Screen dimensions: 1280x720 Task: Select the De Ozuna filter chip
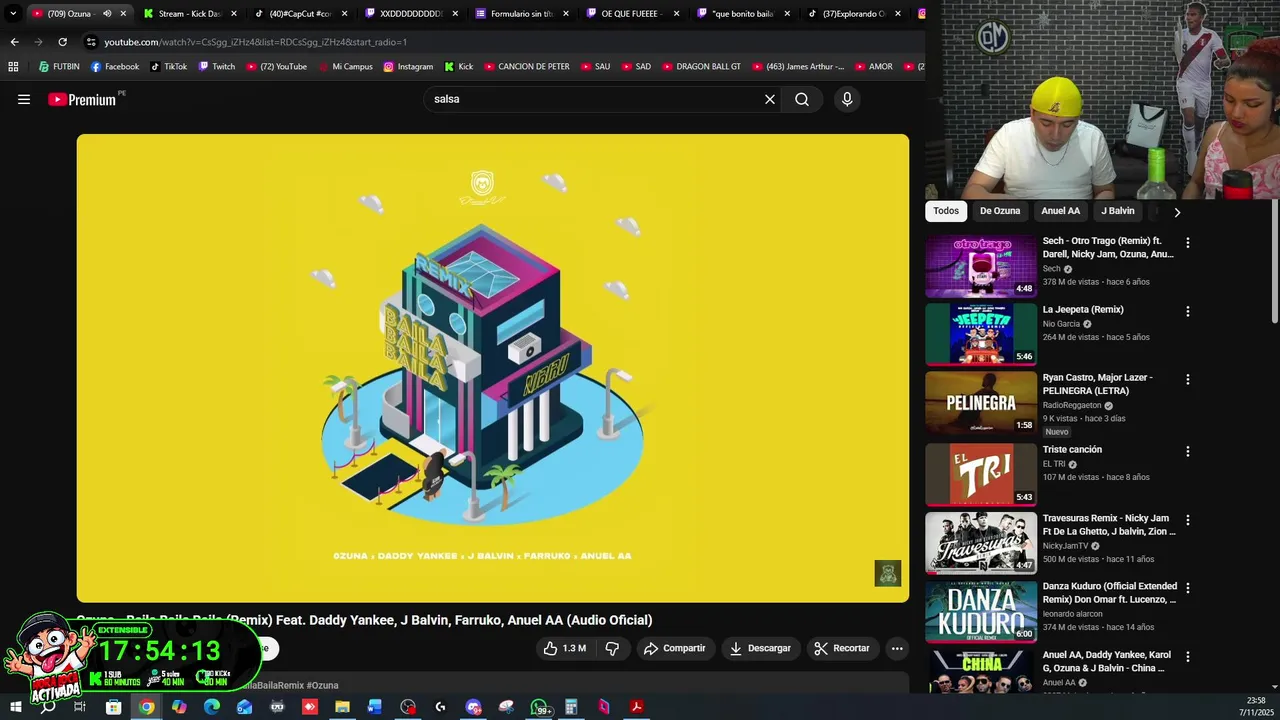1000,211
